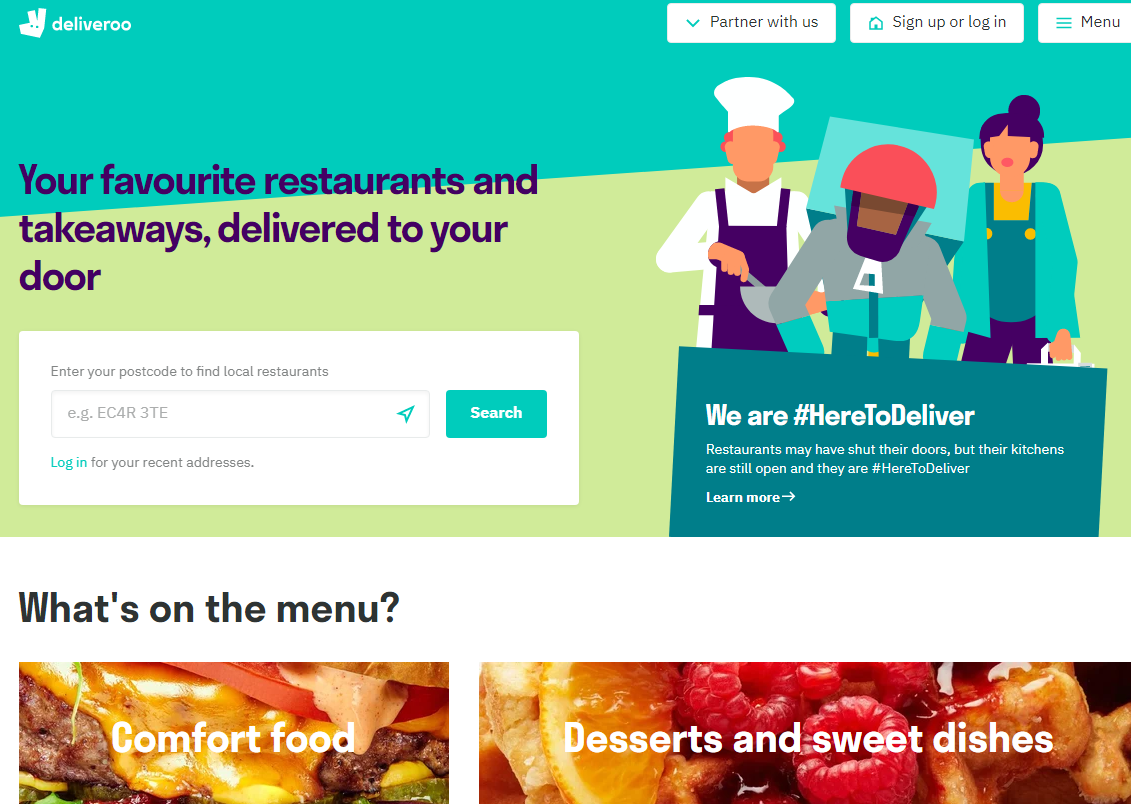Open the Desserts and sweet dishes tile
The image size is (1131, 804).
click(805, 733)
